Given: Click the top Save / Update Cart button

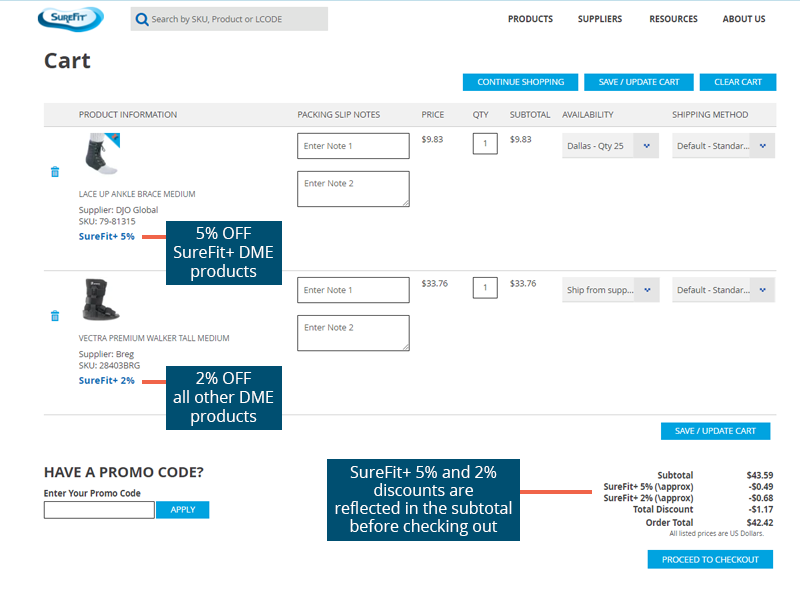Looking at the screenshot, I should tap(639, 82).
